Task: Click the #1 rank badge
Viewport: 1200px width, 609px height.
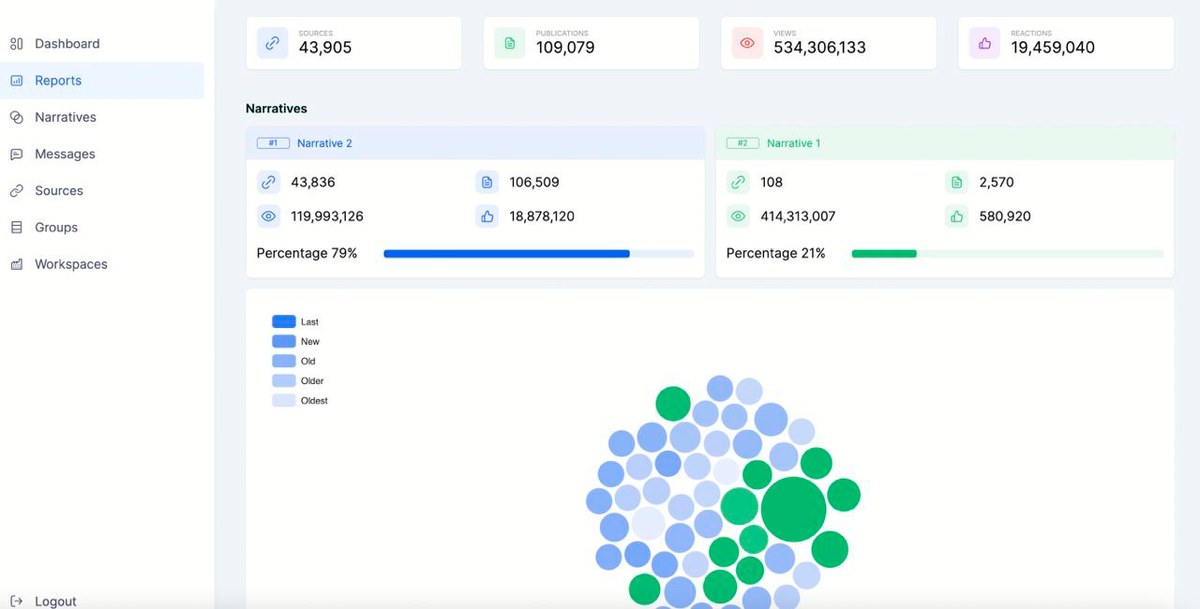Action: click(273, 143)
